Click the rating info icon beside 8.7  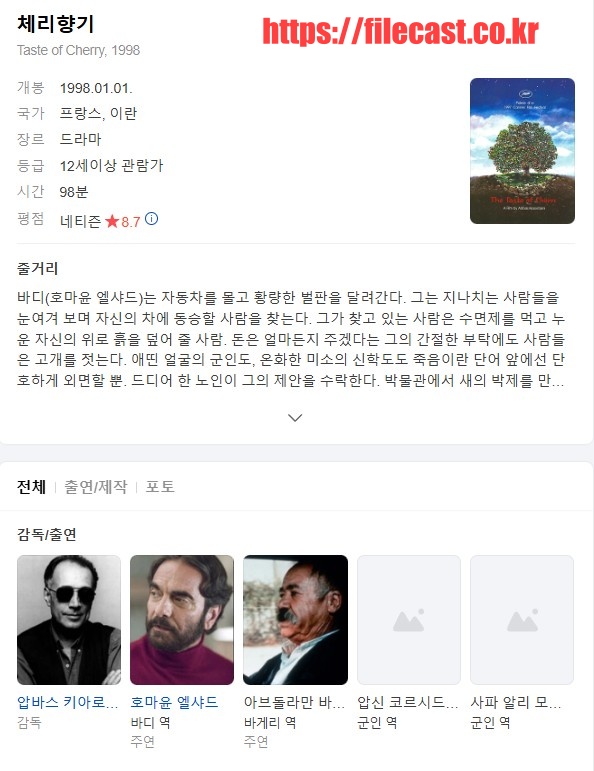pos(151,219)
